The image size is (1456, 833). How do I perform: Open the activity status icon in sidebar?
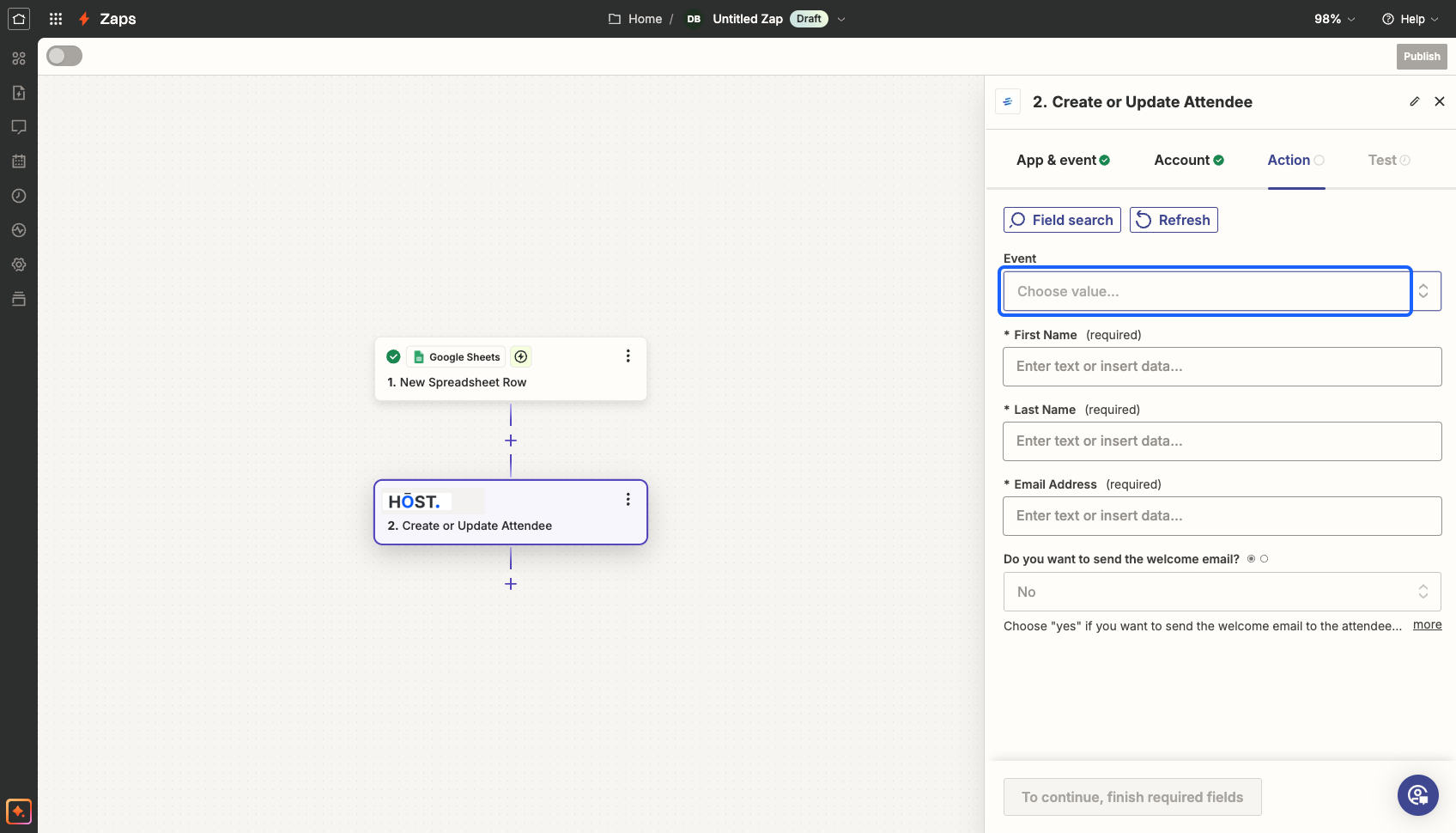19,230
